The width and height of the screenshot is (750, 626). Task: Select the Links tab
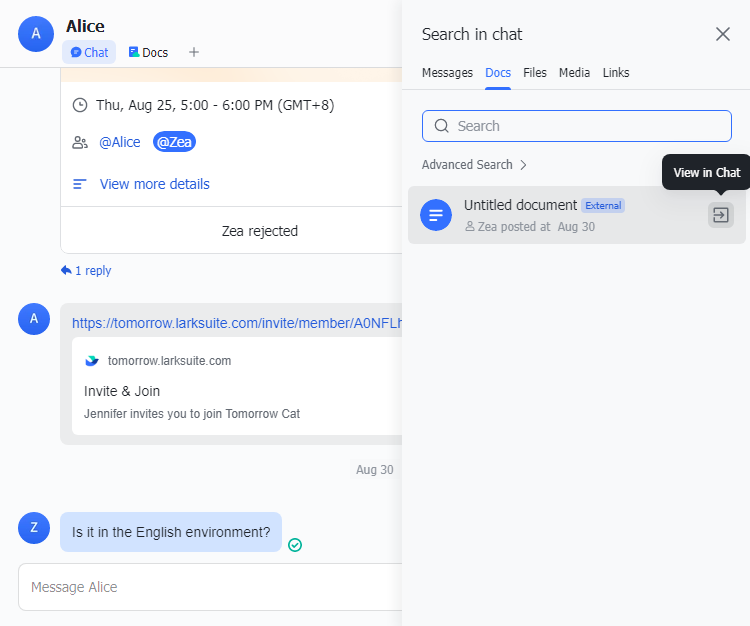tap(616, 73)
